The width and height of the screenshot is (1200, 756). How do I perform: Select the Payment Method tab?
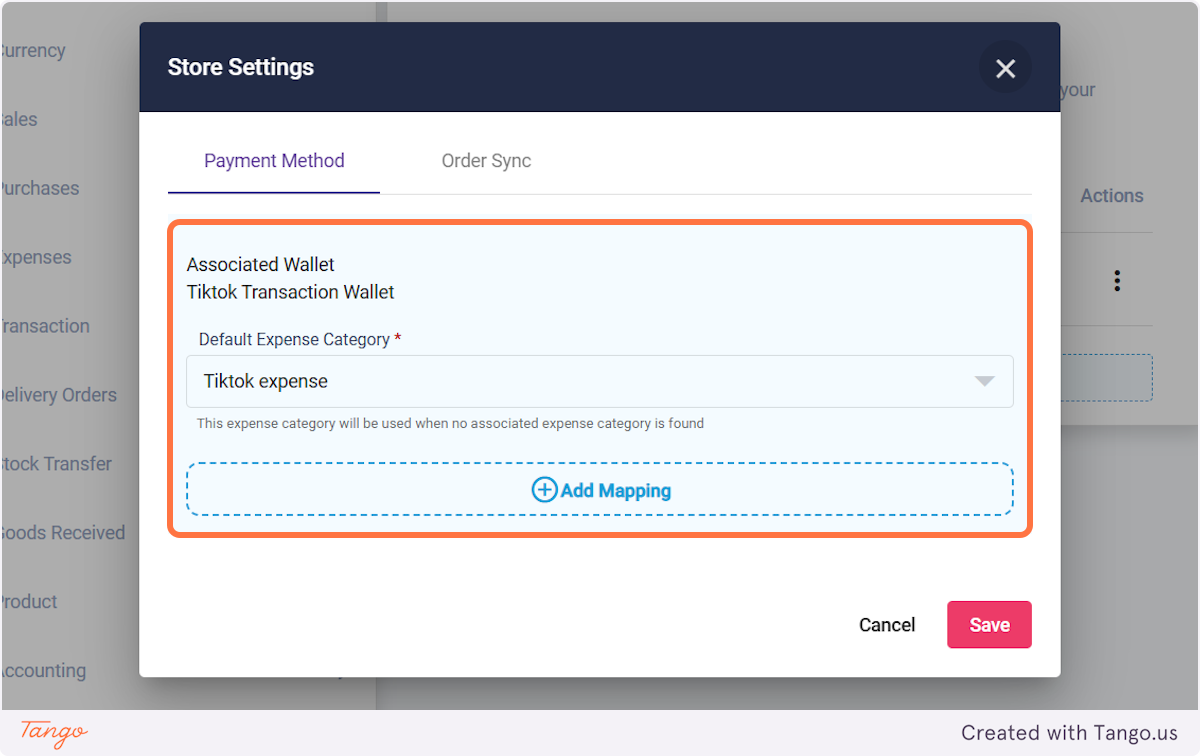[x=274, y=161]
